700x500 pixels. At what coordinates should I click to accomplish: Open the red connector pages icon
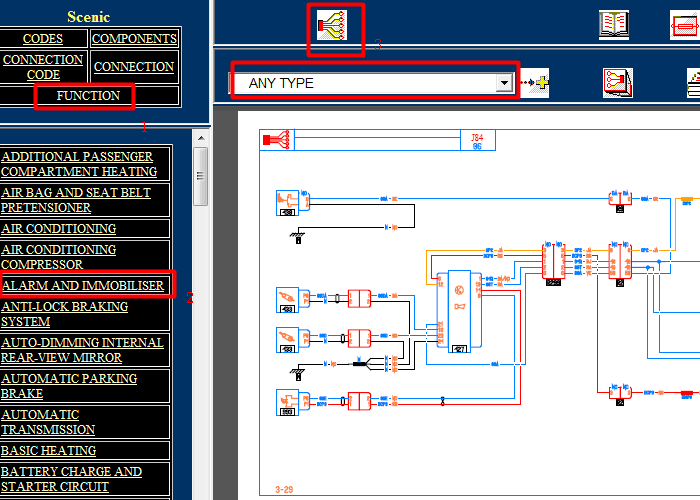pos(618,83)
